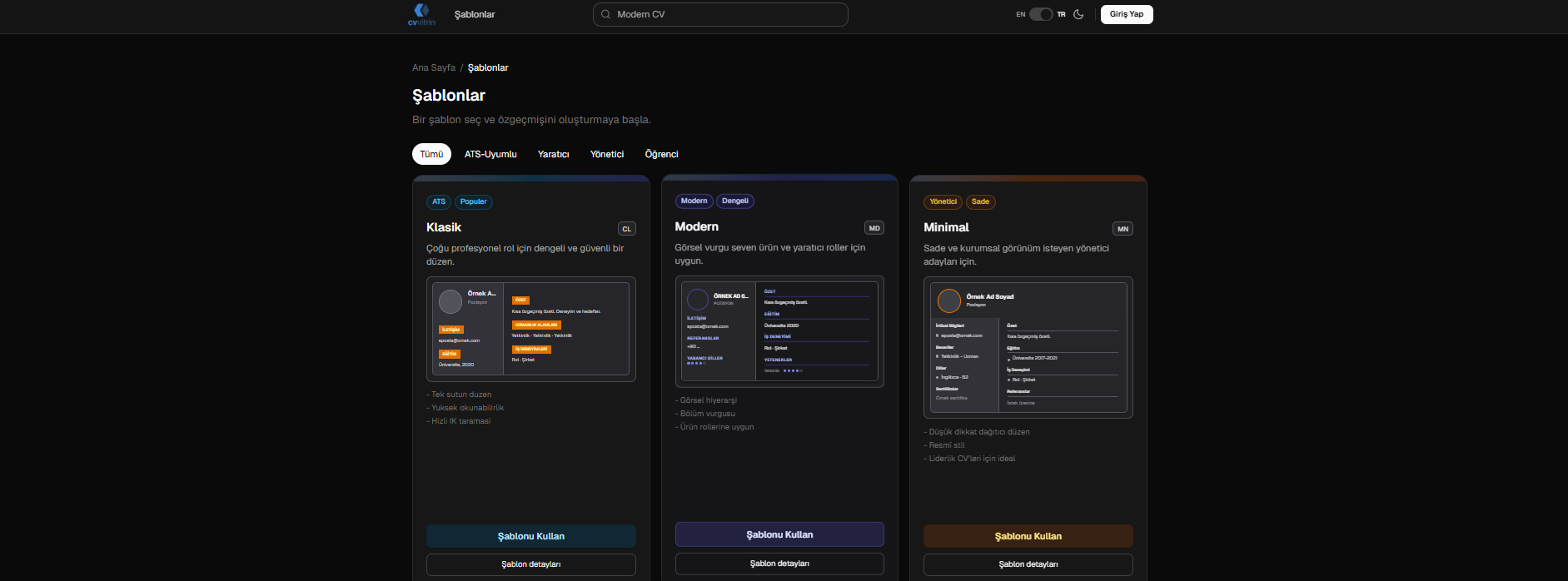1568x581 pixels.
Task: Go to Ana Sayfa breadcrumb link
Action: click(434, 67)
